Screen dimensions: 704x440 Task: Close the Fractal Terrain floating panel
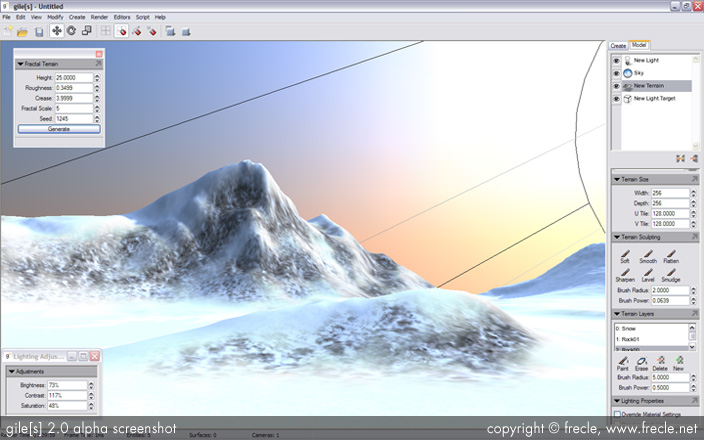coord(99,54)
